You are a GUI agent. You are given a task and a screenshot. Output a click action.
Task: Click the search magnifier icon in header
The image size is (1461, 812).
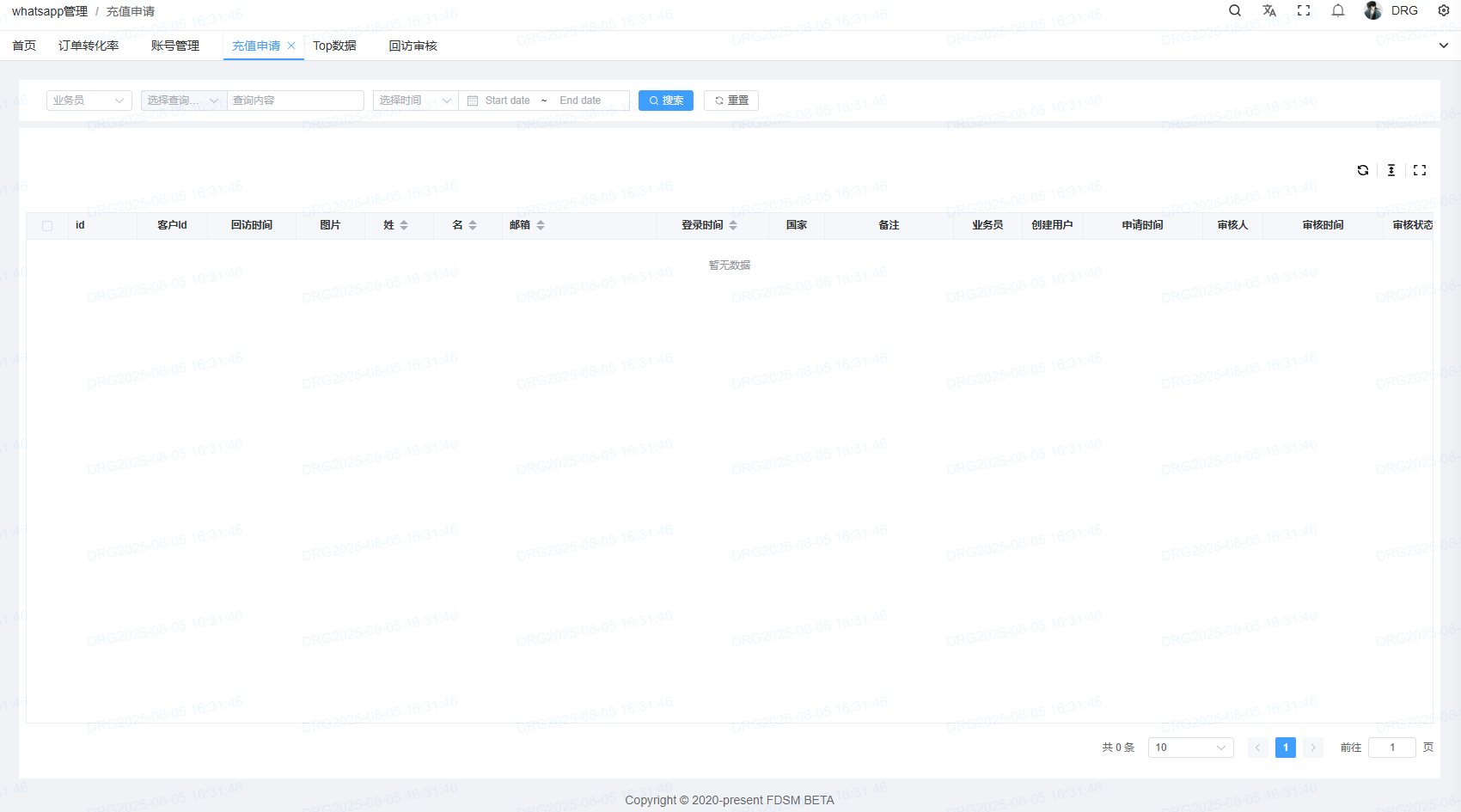[1235, 11]
